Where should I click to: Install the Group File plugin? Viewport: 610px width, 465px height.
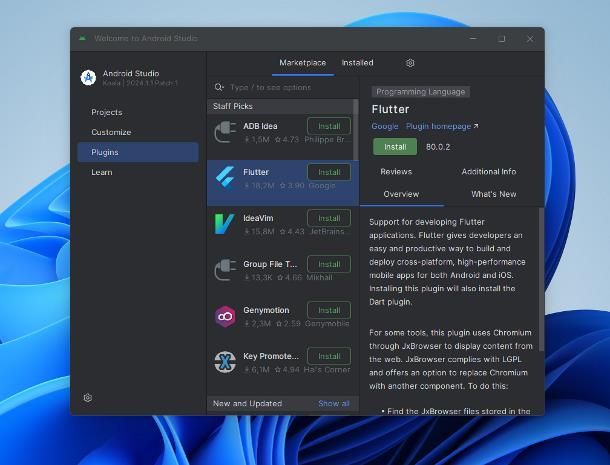pos(329,264)
